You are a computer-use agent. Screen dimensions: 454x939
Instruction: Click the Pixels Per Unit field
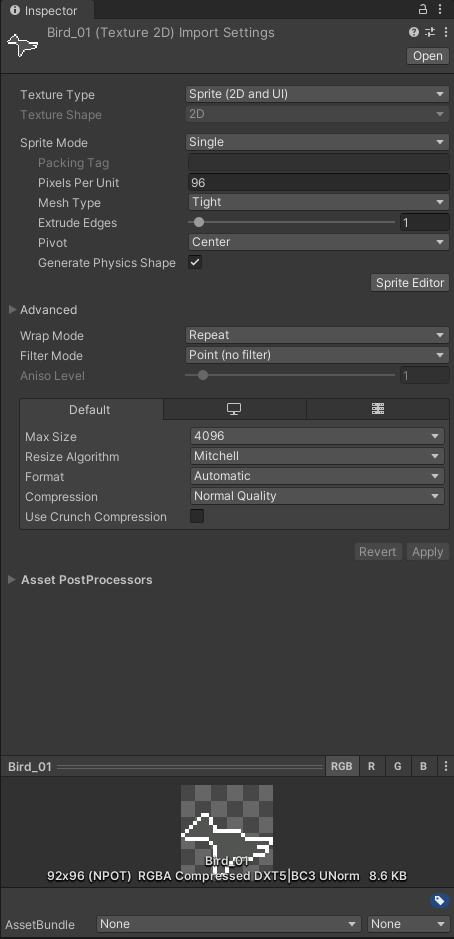click(318, 182)
